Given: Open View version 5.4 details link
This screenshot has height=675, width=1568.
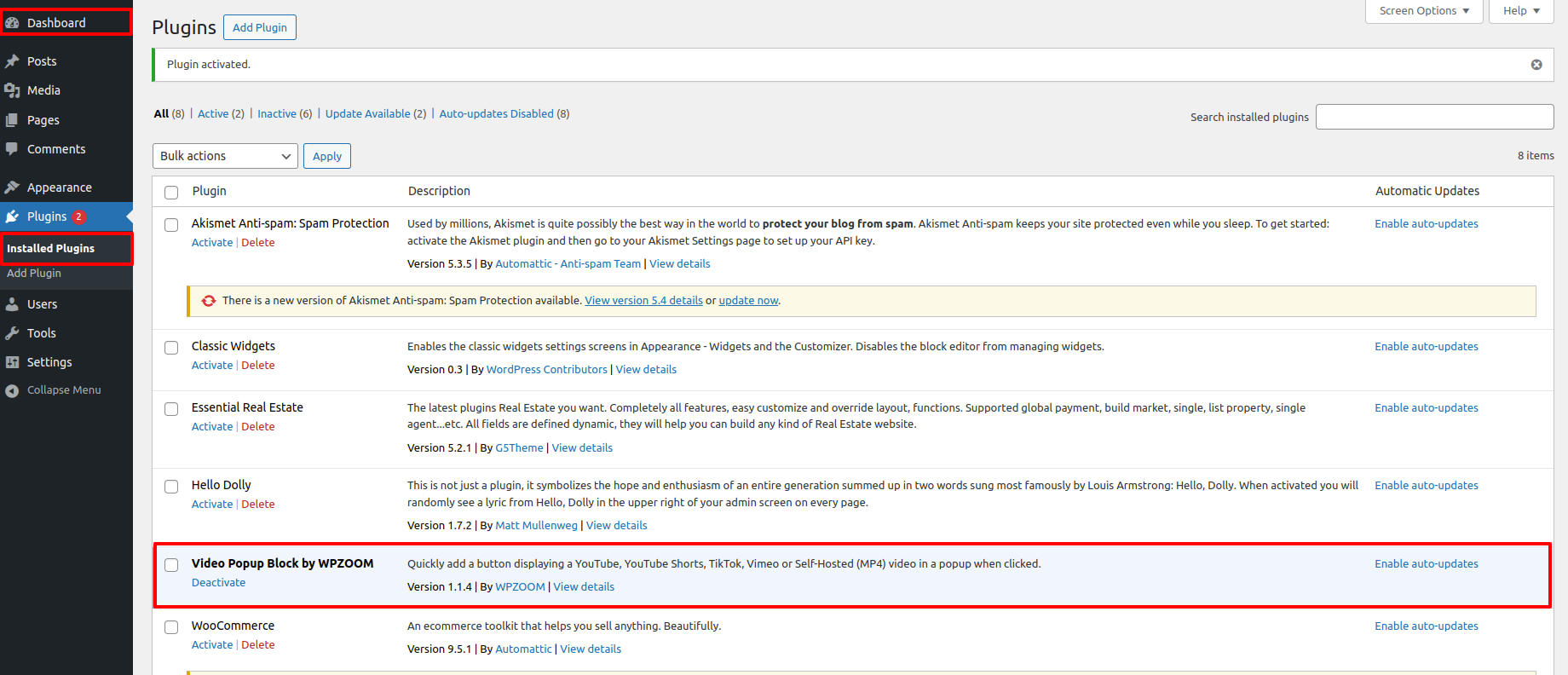Looking at the screenshot, I should tap(643, 301).
